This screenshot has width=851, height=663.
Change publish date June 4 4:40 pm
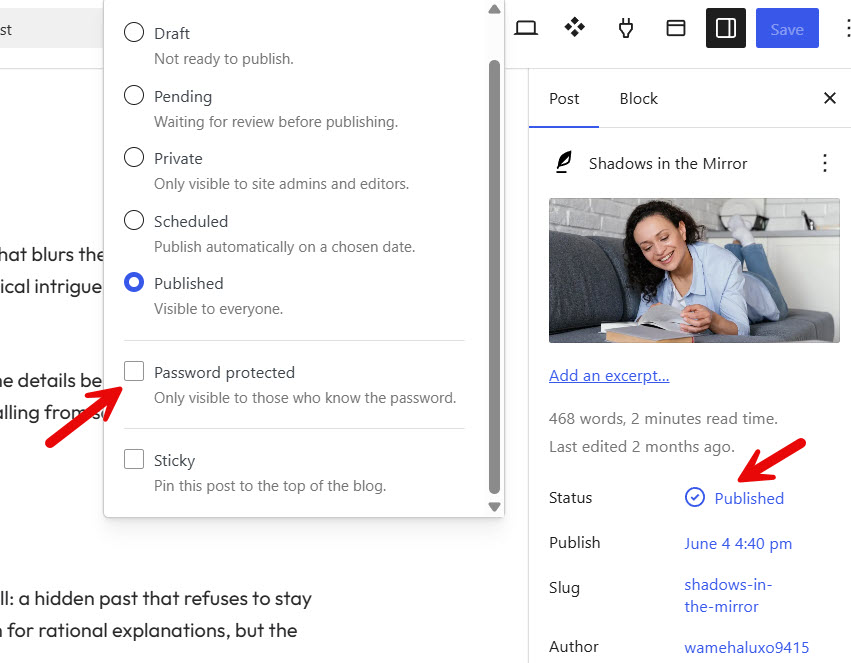point(738,543)
